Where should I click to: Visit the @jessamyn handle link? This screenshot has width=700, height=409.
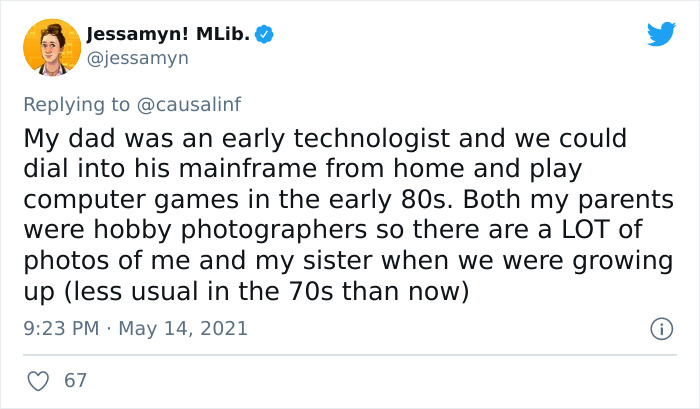click(138, 58)
